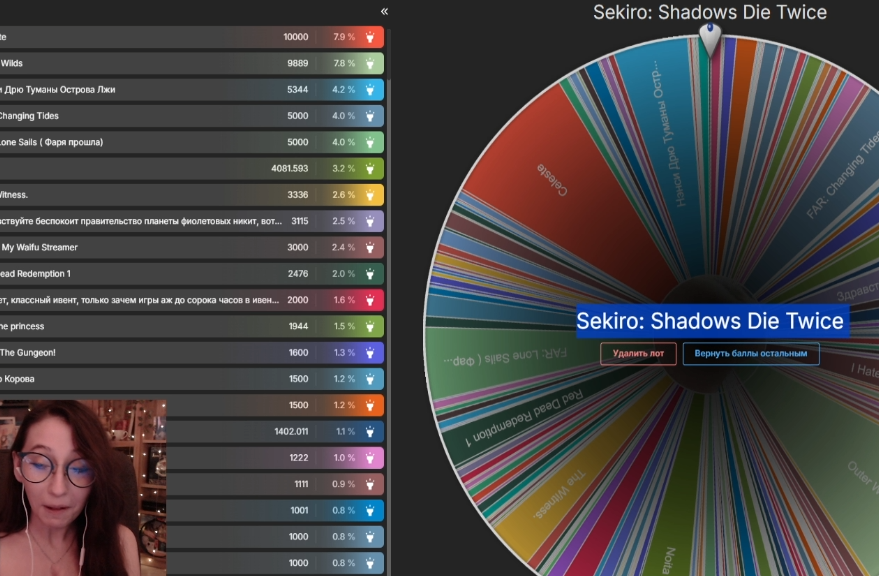
Task: Click the bid icon on the 3115 row
Action: pyautogui.click(x=370, y=221)
